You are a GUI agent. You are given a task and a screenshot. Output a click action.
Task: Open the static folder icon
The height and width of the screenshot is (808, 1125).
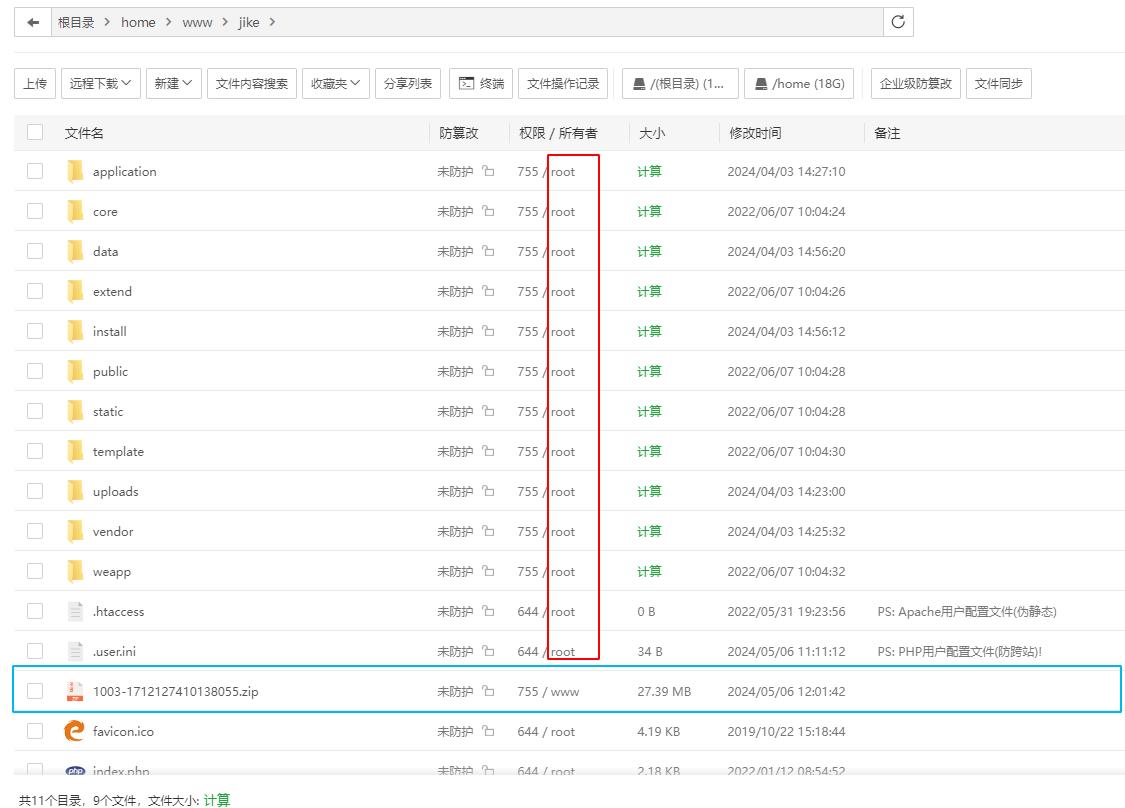coord(75,411)
